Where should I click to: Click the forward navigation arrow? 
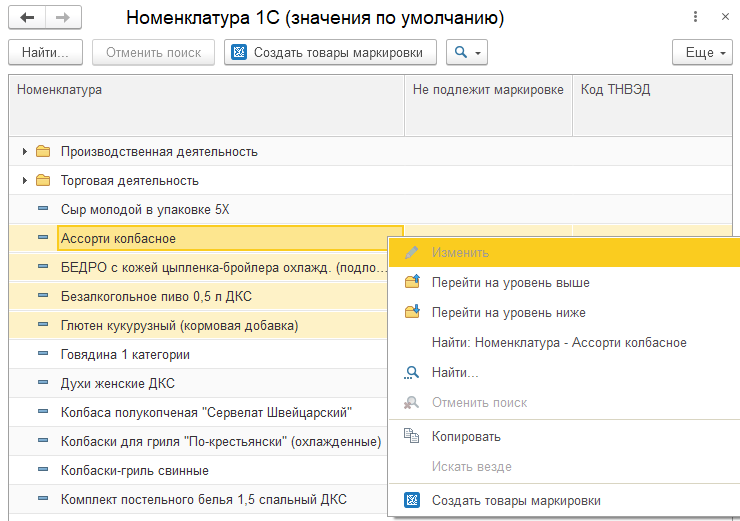click(63, 17)
